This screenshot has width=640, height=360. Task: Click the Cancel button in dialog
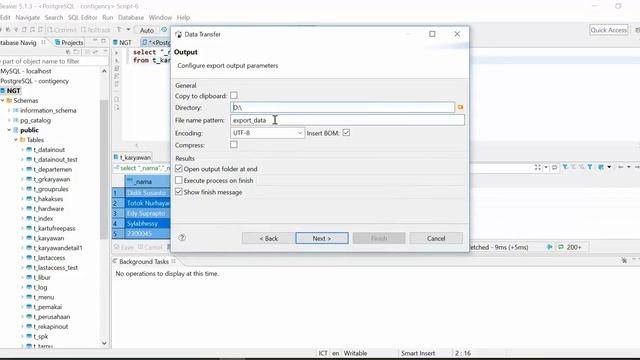(436, 238)
